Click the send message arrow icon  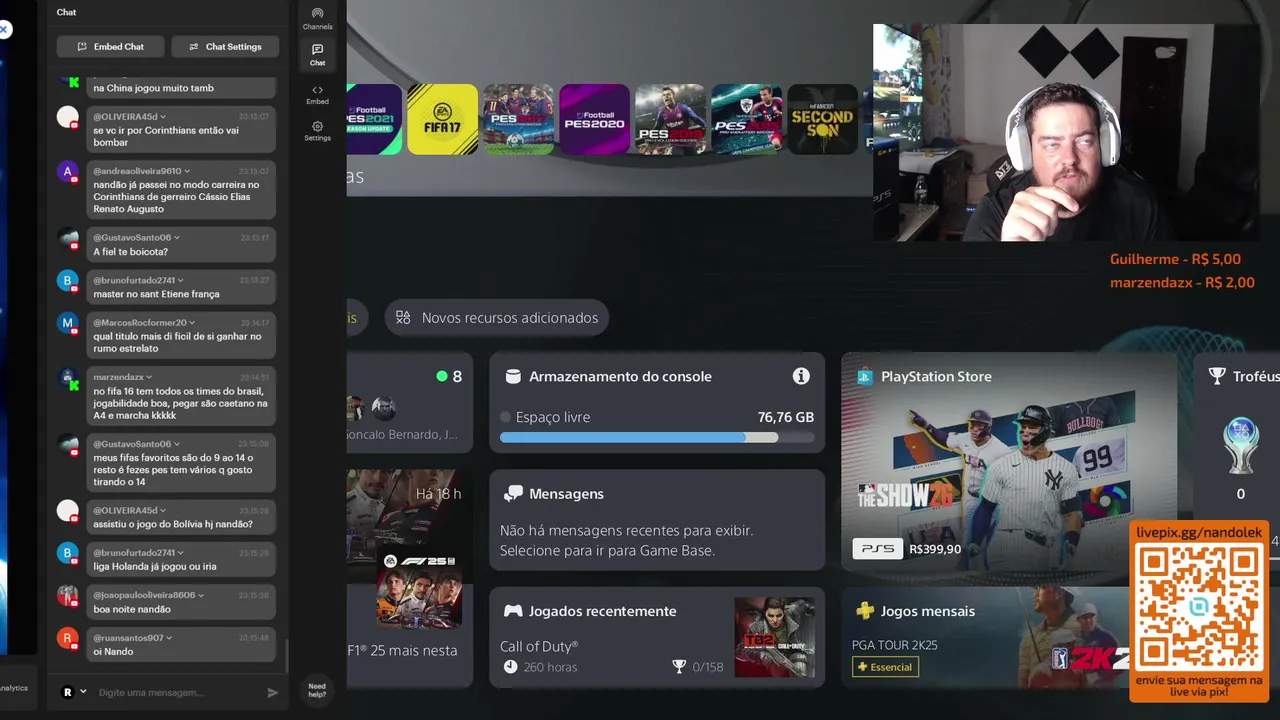click(x=272, y=692)
